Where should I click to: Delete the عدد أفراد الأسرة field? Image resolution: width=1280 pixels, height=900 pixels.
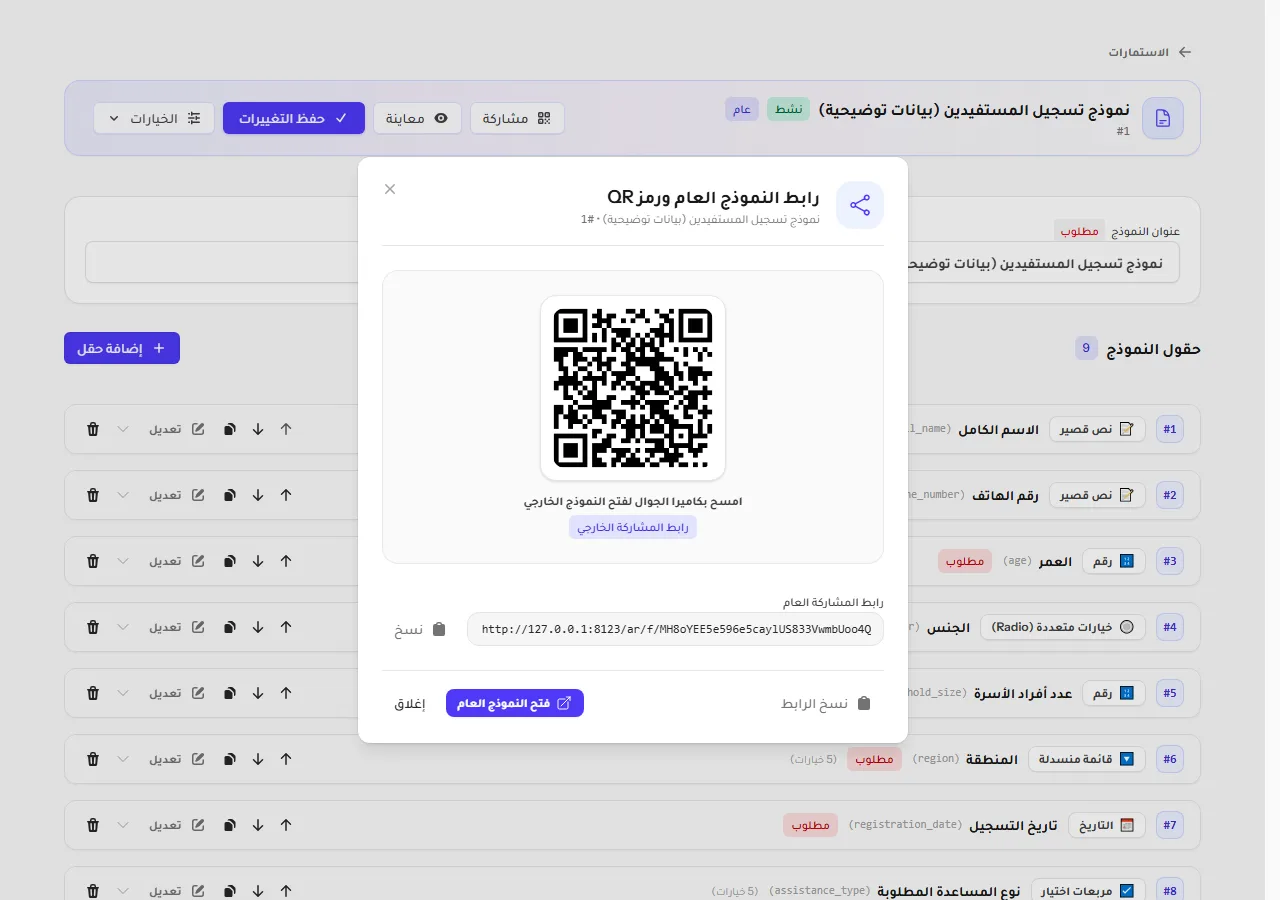click(93, 693)
